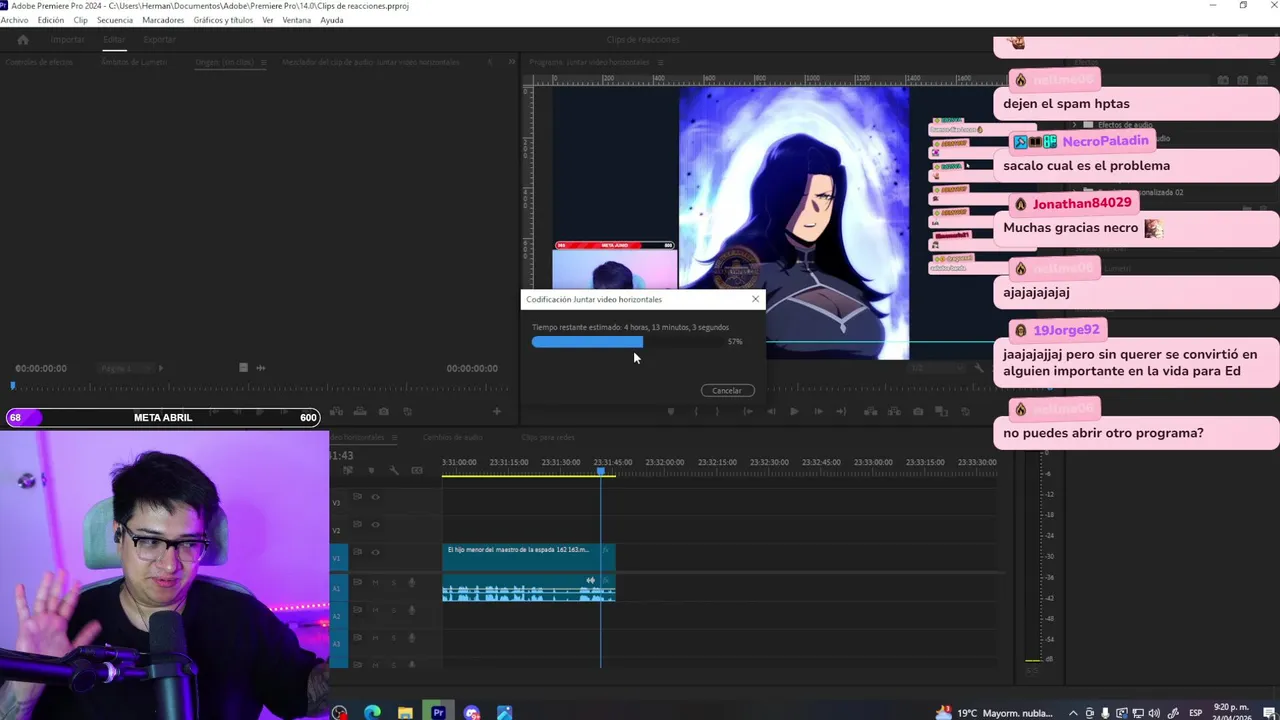
Task: Toggle V1 track output eye icon
Action: tap(376, 552)
